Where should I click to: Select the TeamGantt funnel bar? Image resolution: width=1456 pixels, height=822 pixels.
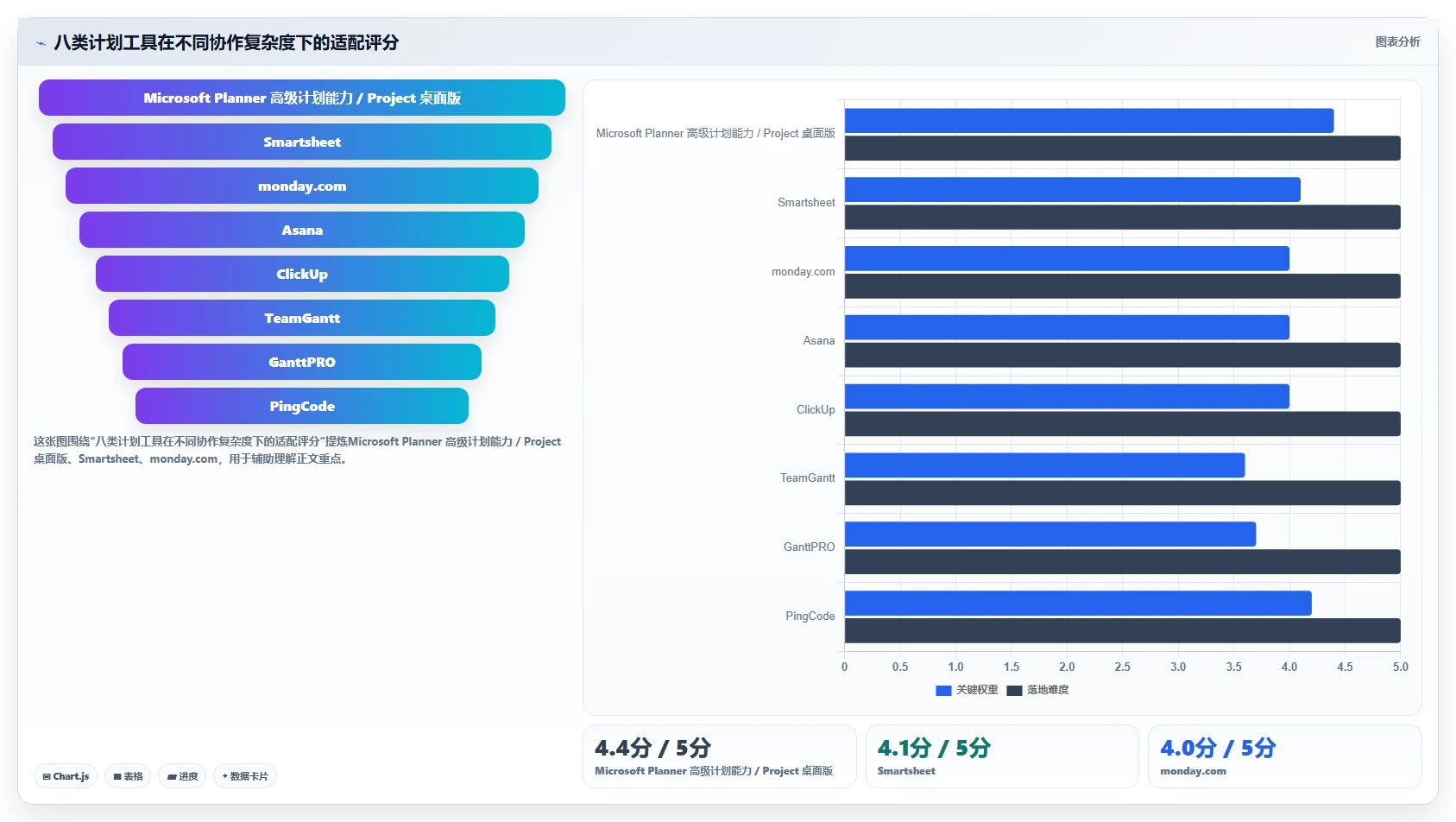302,318
